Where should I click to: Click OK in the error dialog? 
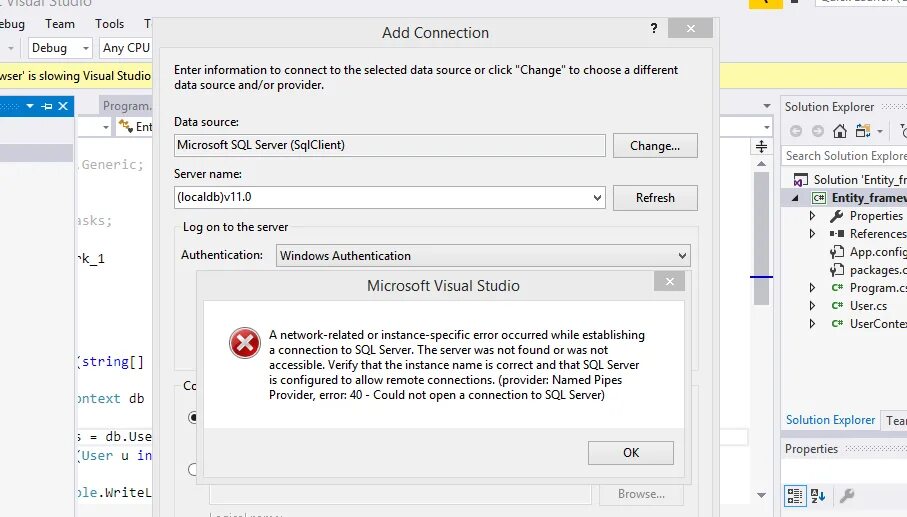point(631,453)
